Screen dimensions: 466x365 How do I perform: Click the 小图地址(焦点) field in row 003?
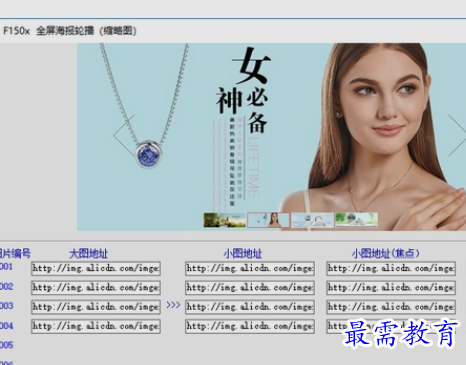[391, 307]
